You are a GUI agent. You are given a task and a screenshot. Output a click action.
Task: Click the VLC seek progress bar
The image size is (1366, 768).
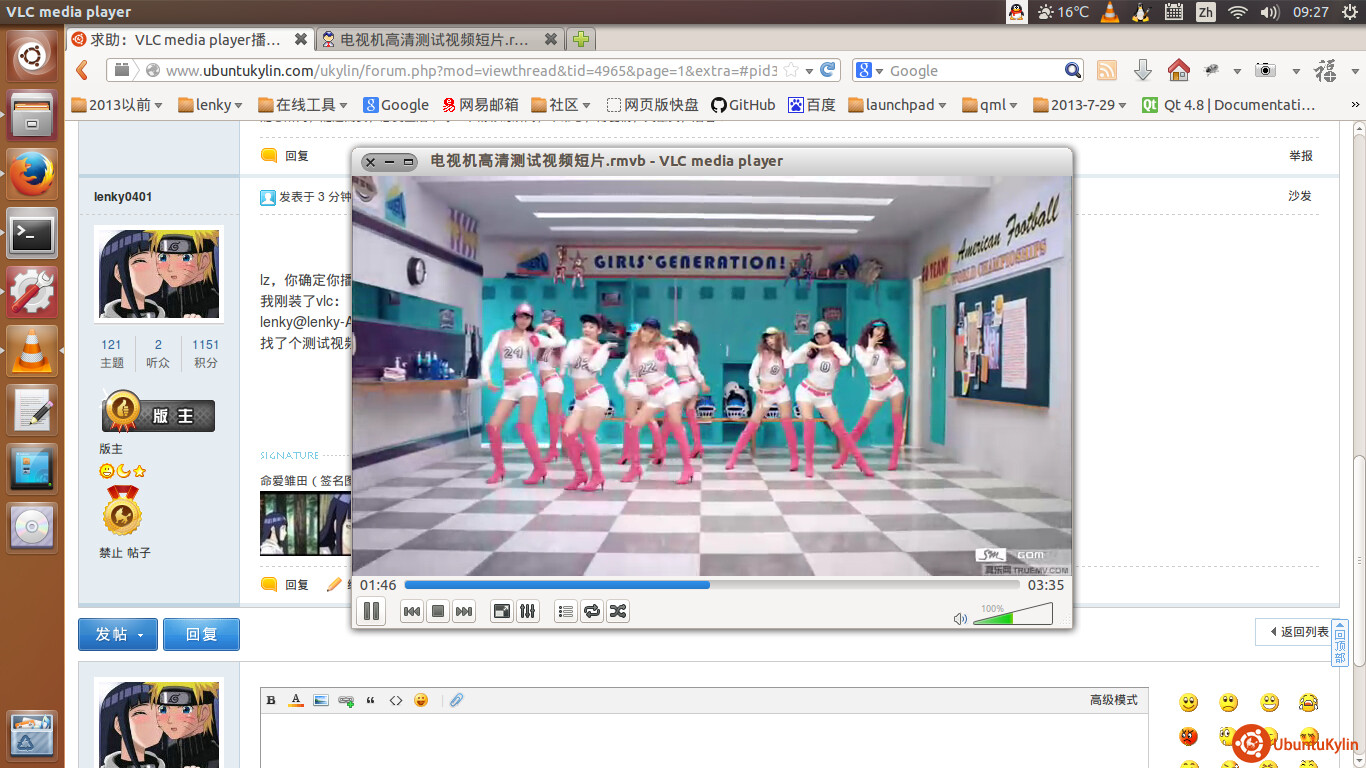(712, 585)
